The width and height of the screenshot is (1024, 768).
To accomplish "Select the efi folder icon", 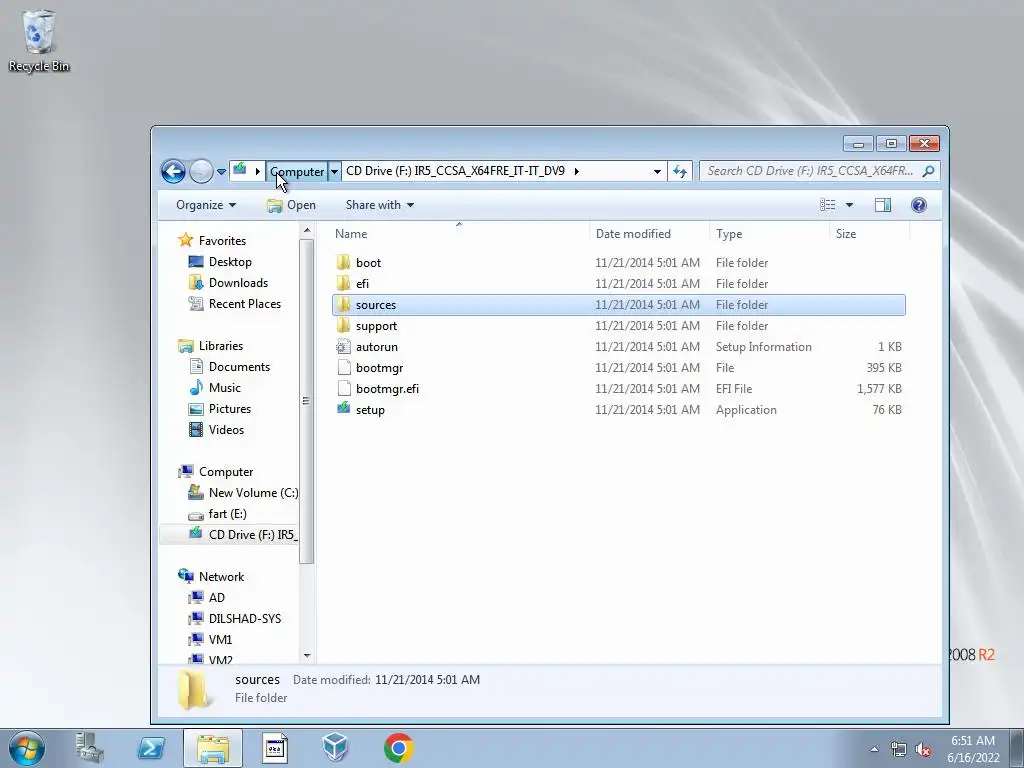I will click(x=344, y=283).
